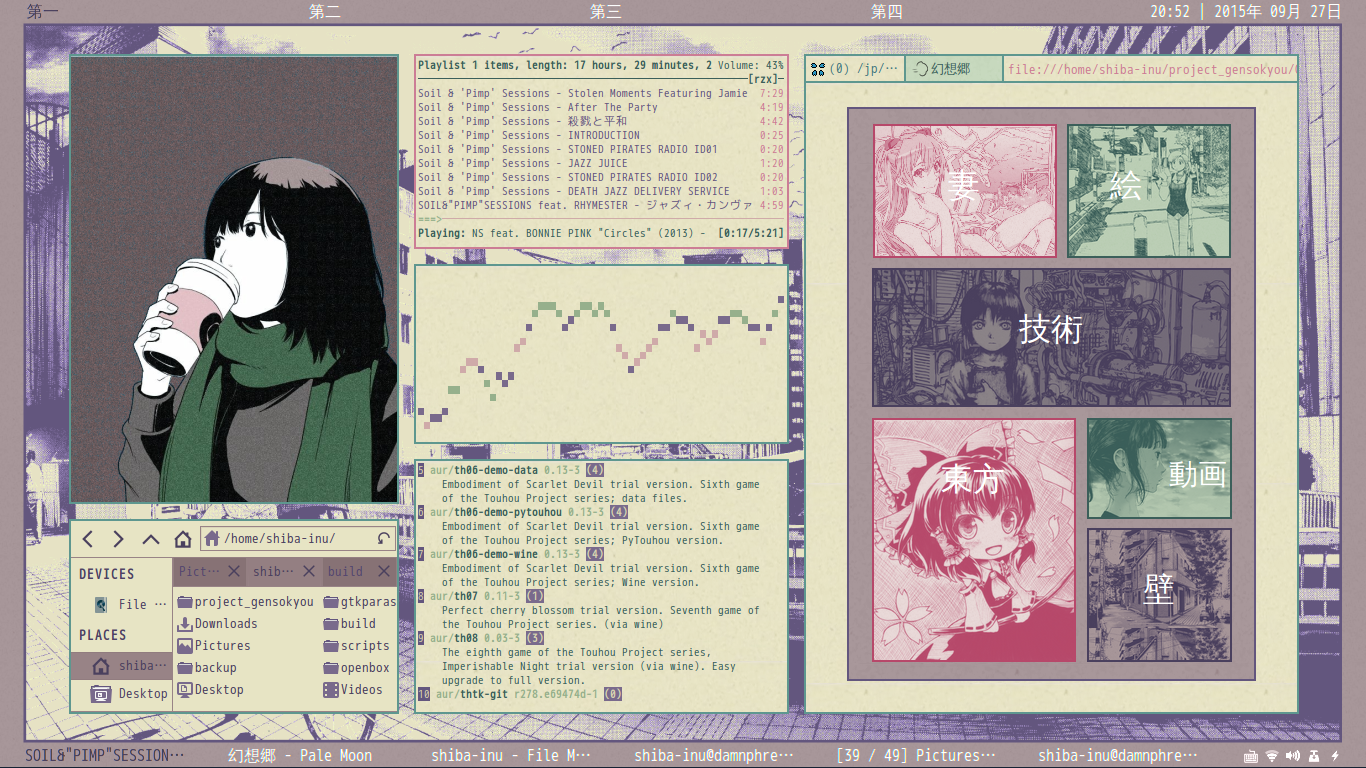The width and height of the screenshot is (1366, 768).
Task: Click 'aur/th06-demo-data' in terminal
Action: click(484, 470)
